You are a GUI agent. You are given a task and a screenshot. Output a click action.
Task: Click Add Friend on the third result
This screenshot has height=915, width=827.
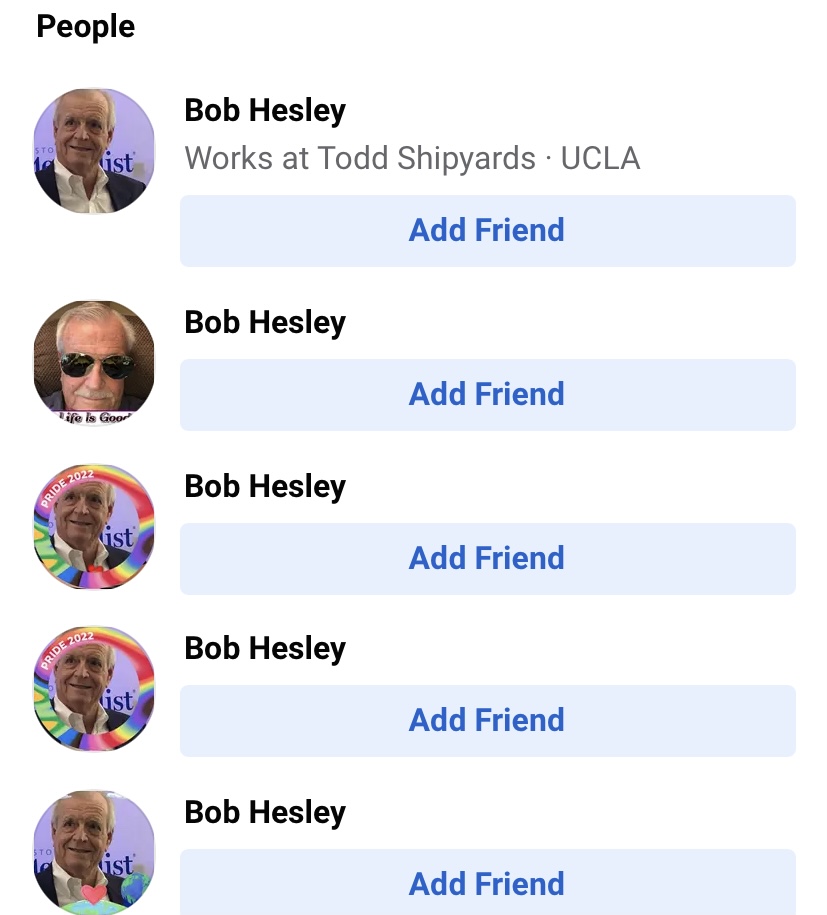pyautogui.click(x=487, y=558)
